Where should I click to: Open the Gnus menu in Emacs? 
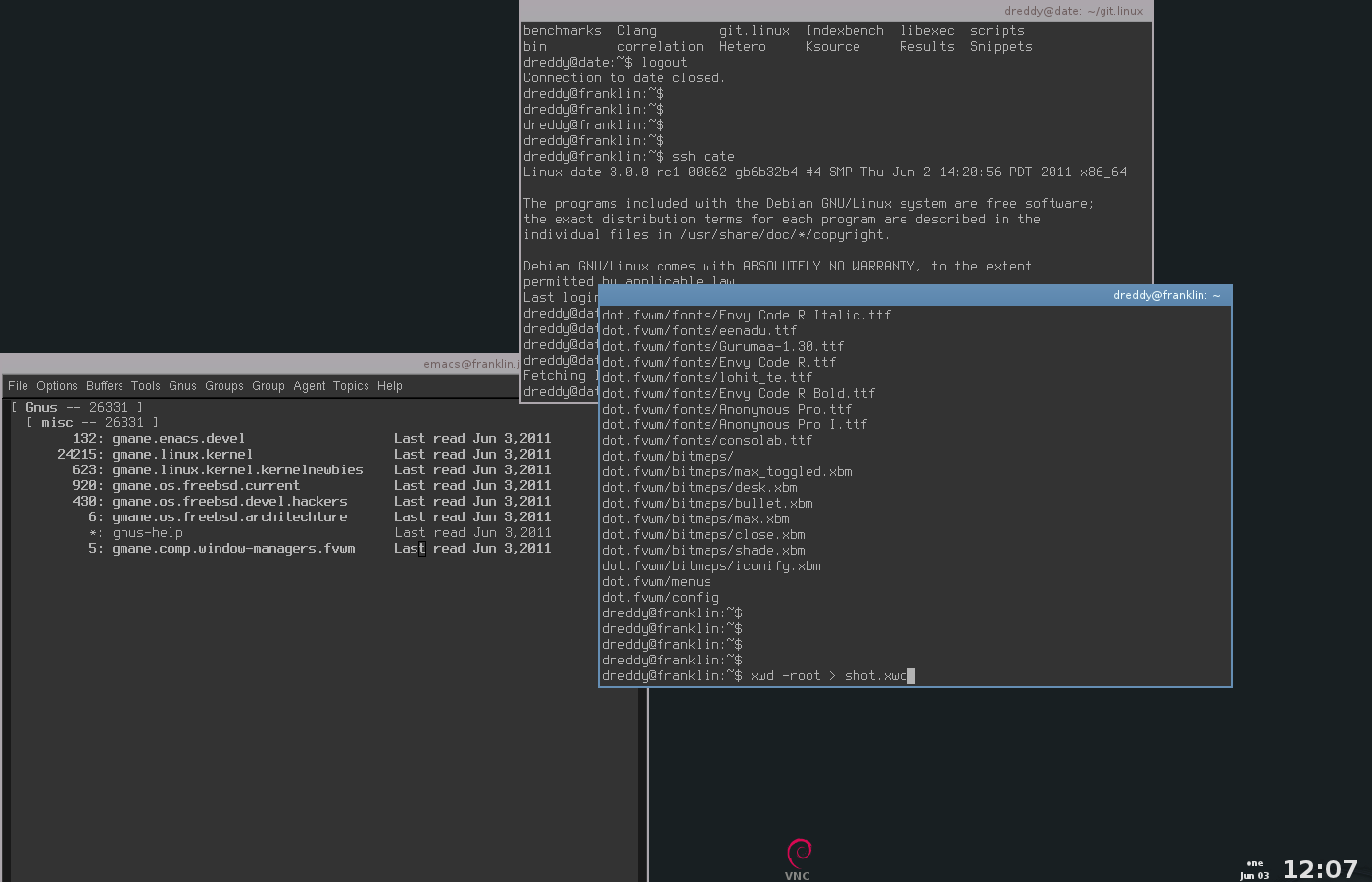(x=182, y=385)
